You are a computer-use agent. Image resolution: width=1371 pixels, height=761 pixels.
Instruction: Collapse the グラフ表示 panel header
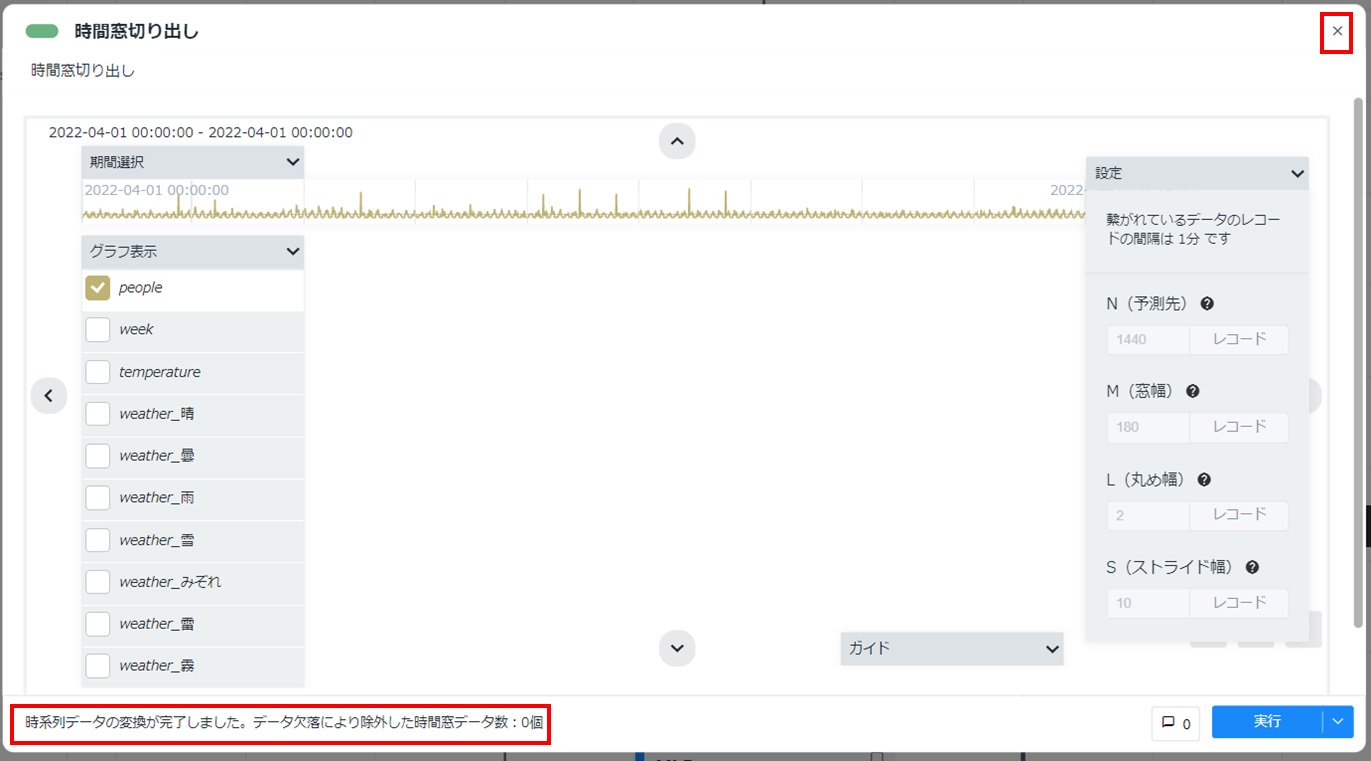[x=193, y=252]
